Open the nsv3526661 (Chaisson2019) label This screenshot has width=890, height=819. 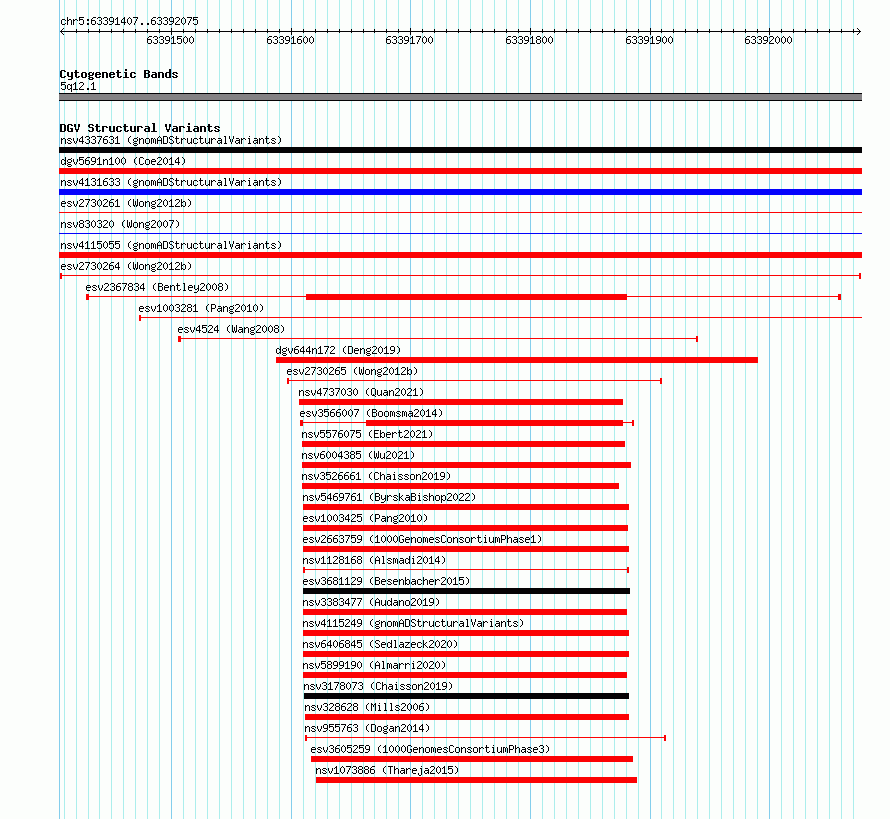pyautogui.click(x=376, y=476)
